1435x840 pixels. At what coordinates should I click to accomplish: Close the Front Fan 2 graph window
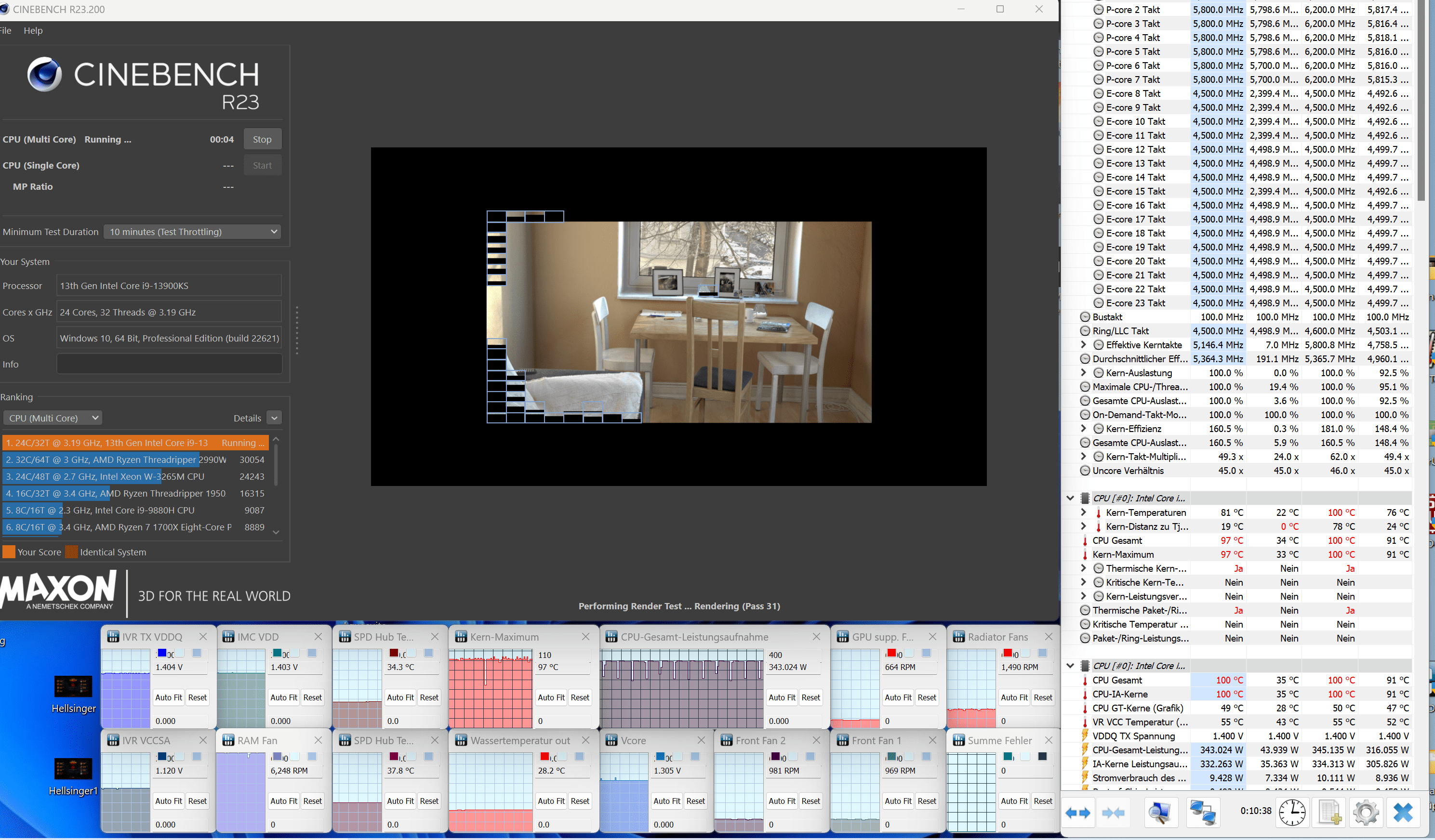pos(816,740)
